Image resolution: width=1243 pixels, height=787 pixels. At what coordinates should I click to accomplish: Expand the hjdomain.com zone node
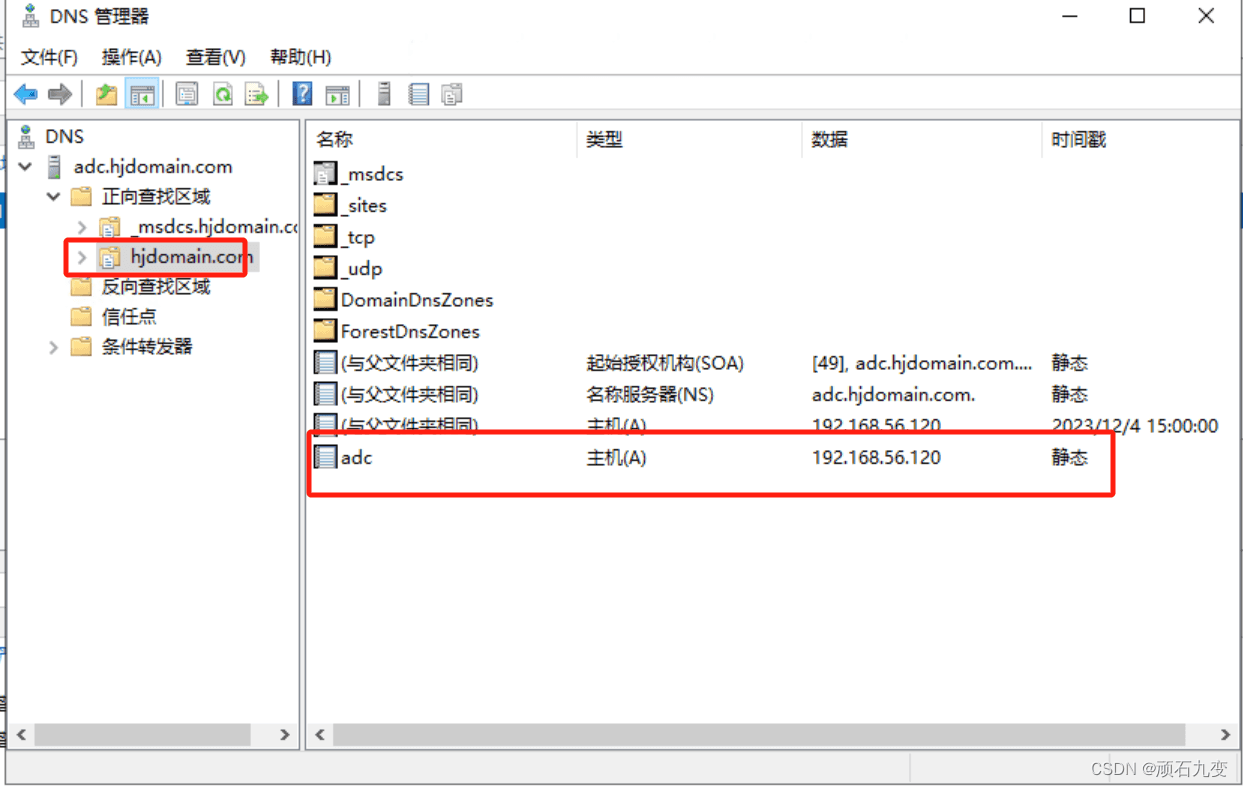(82, 257)
